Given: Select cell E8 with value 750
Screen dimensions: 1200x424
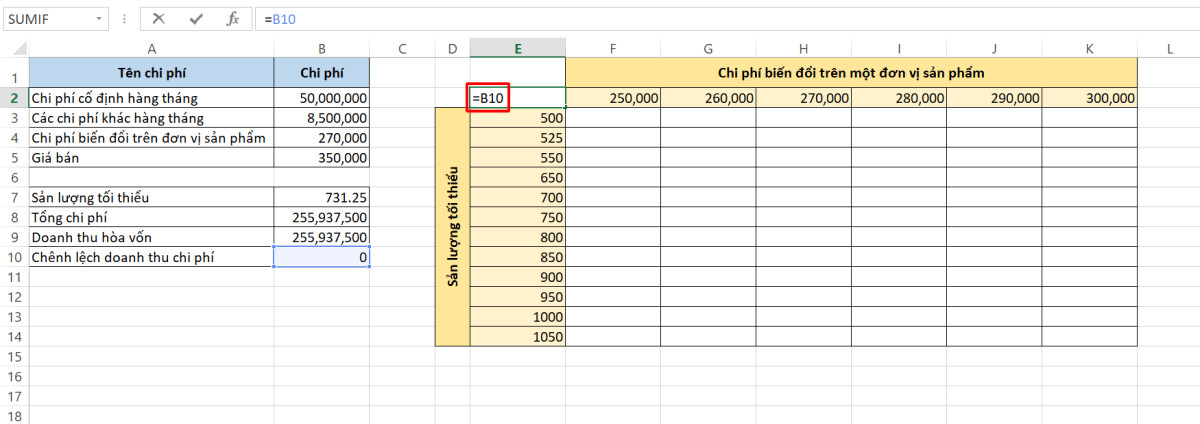Looking at the screenshot, I should tap(518, 217).
